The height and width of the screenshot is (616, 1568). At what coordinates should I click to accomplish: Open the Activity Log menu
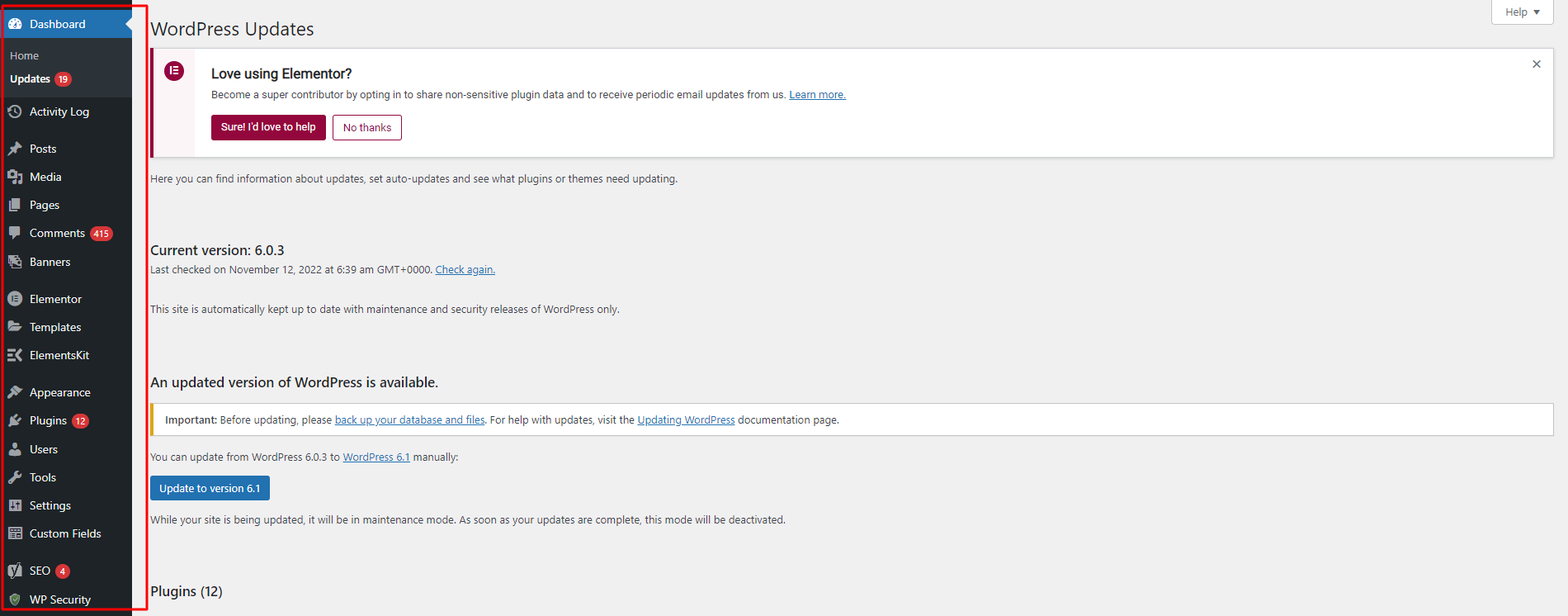(59, 111)
